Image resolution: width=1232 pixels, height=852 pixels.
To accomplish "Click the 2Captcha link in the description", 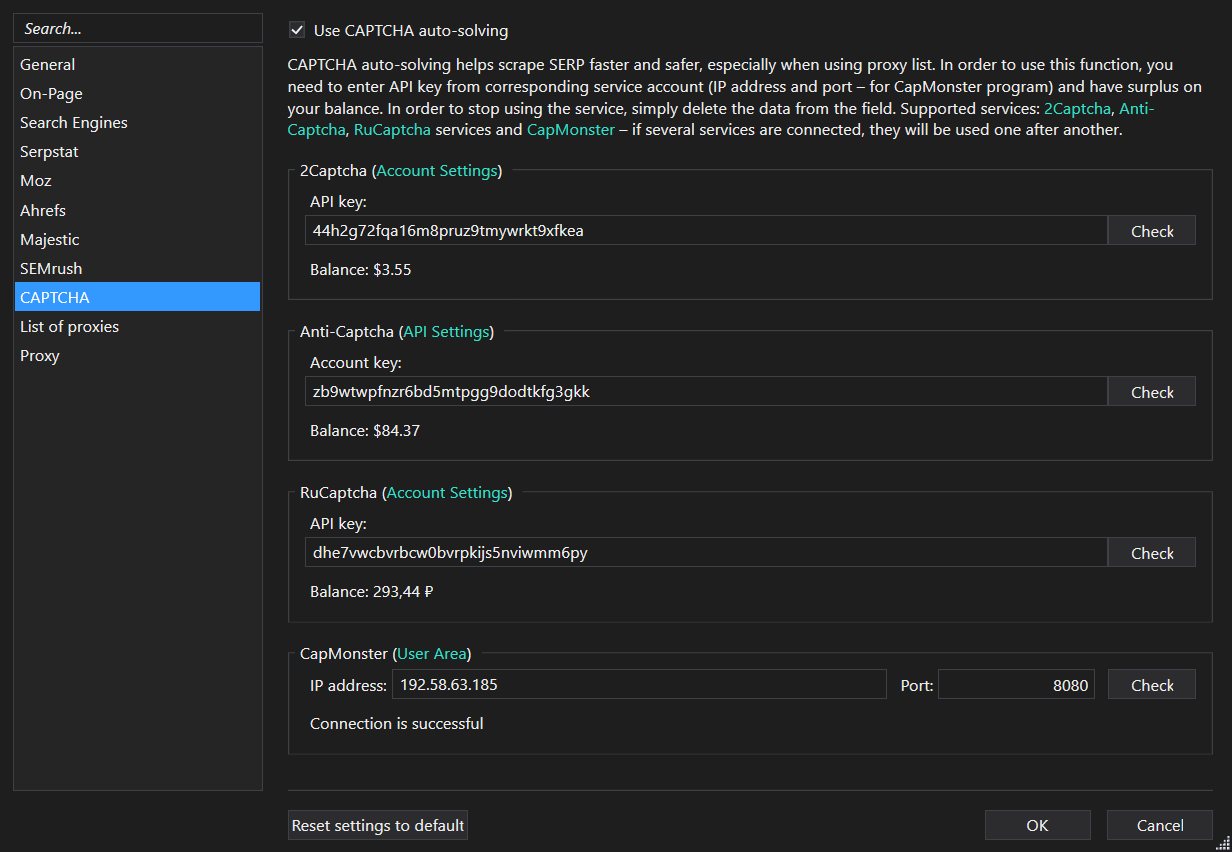I will tap(1077, 109).
